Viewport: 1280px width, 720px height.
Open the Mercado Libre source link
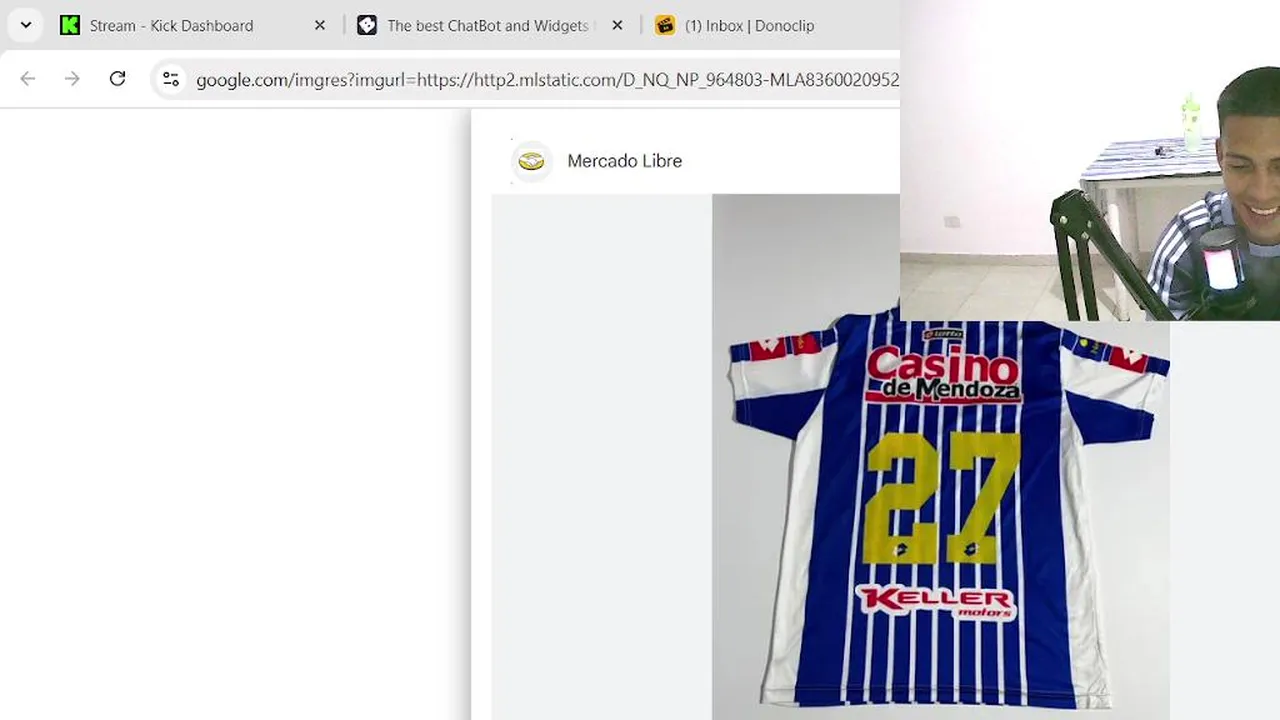pyautogui.click(x=624, y=161)
